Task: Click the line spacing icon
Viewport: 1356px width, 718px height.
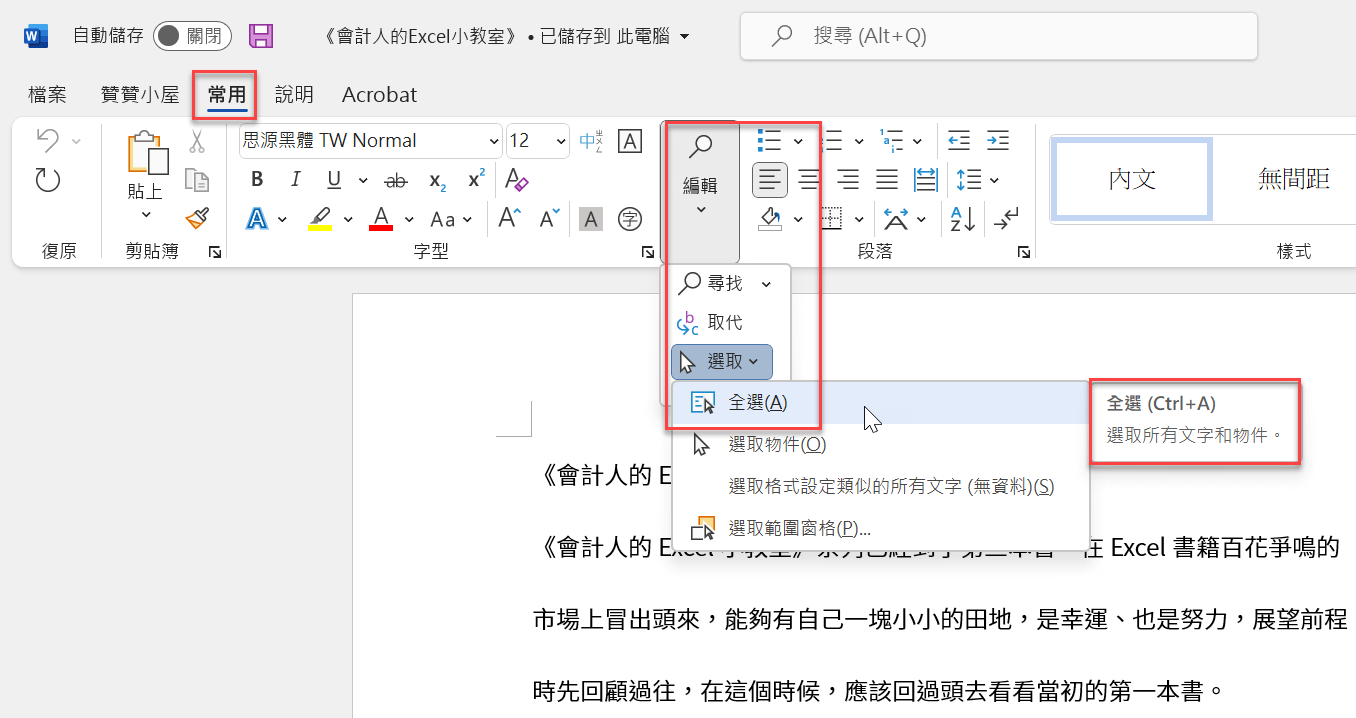Action: pos(969,180)
